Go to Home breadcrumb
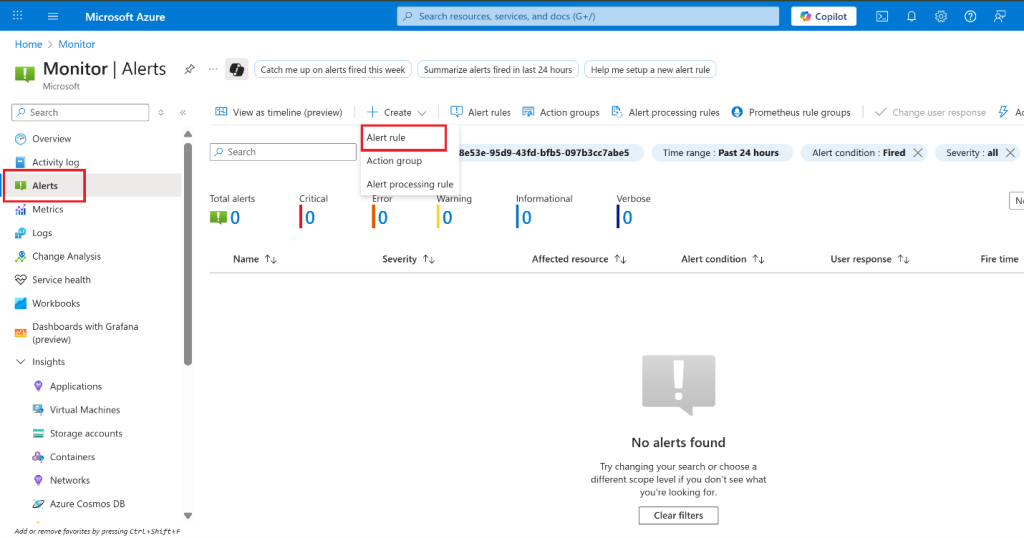This screenshot has height=538, width=1024. (x=28, y=44)
